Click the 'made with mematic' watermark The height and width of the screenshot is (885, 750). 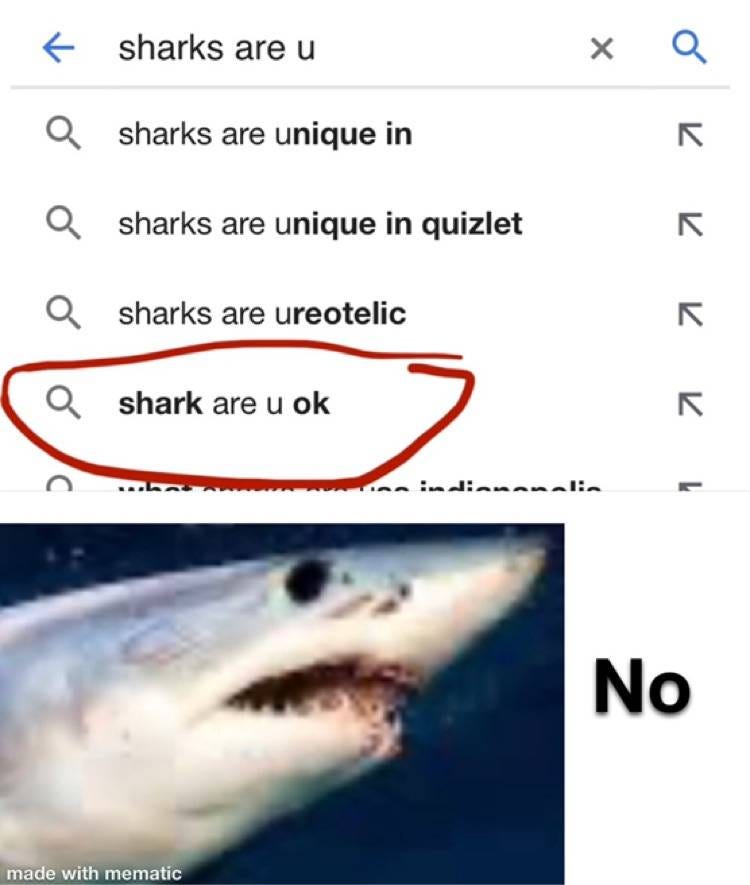click(94, 873)
